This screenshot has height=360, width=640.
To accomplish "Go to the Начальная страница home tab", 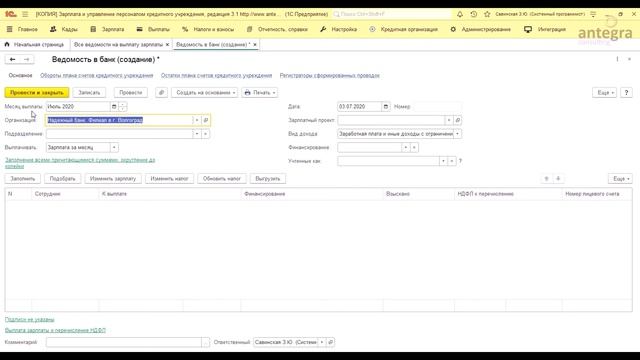I will pyautogui.click(x=34, y=44).
